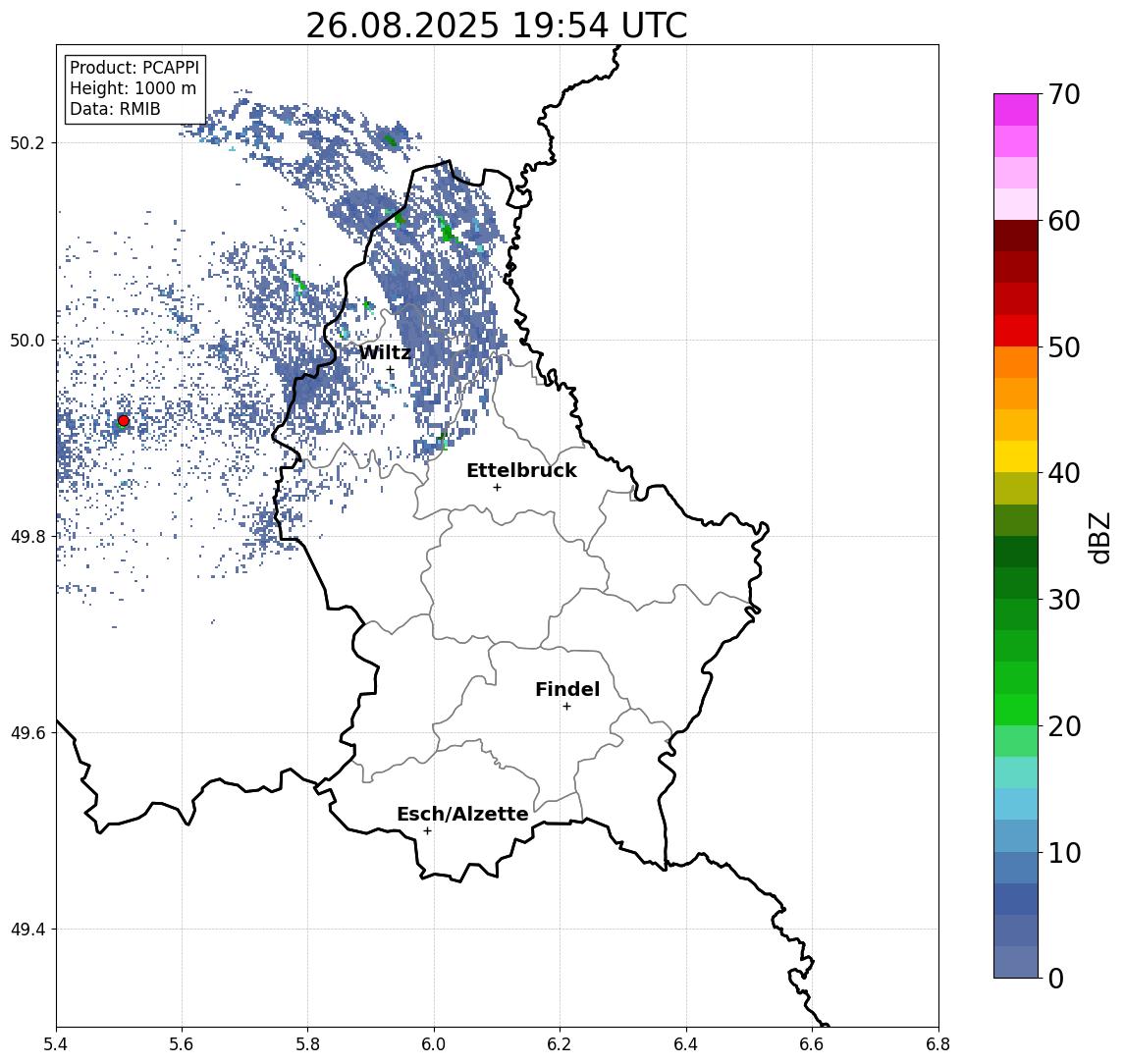Click the latitude axis label 50.0
Viewport: 1124px width, 1064px height.
point(27,340)
